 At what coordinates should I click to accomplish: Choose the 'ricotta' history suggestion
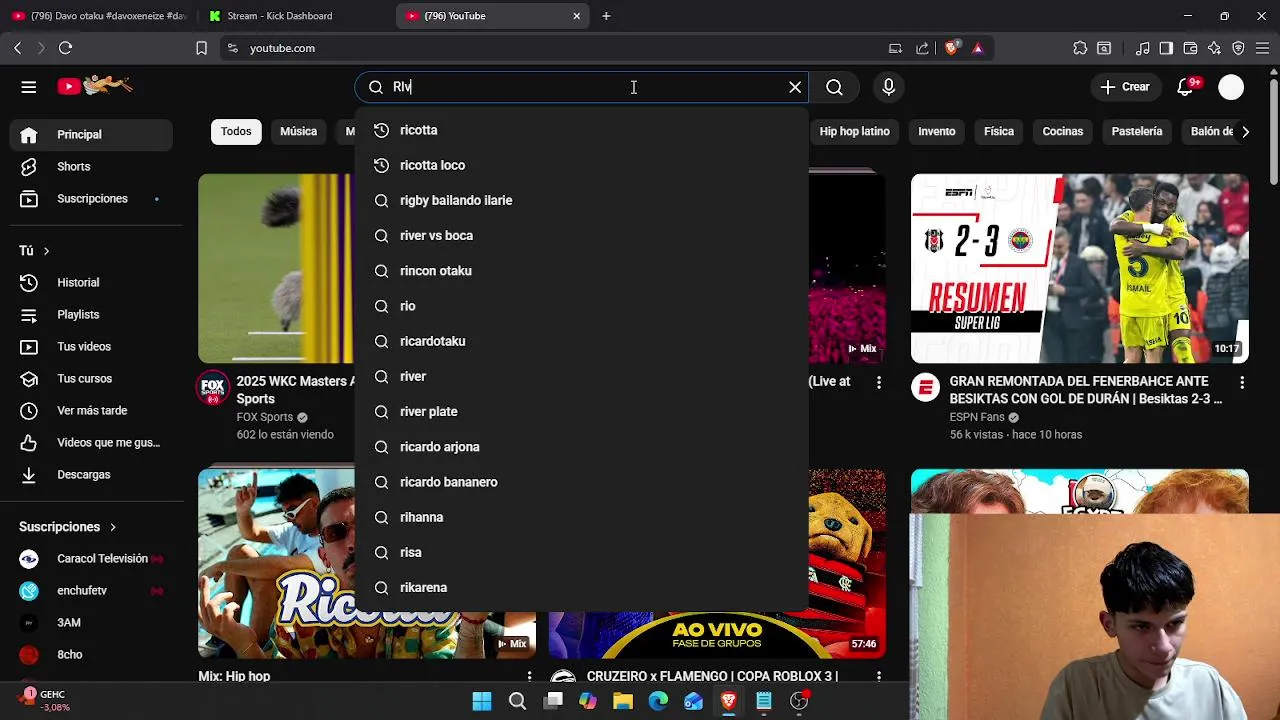(x=581, y=130)
